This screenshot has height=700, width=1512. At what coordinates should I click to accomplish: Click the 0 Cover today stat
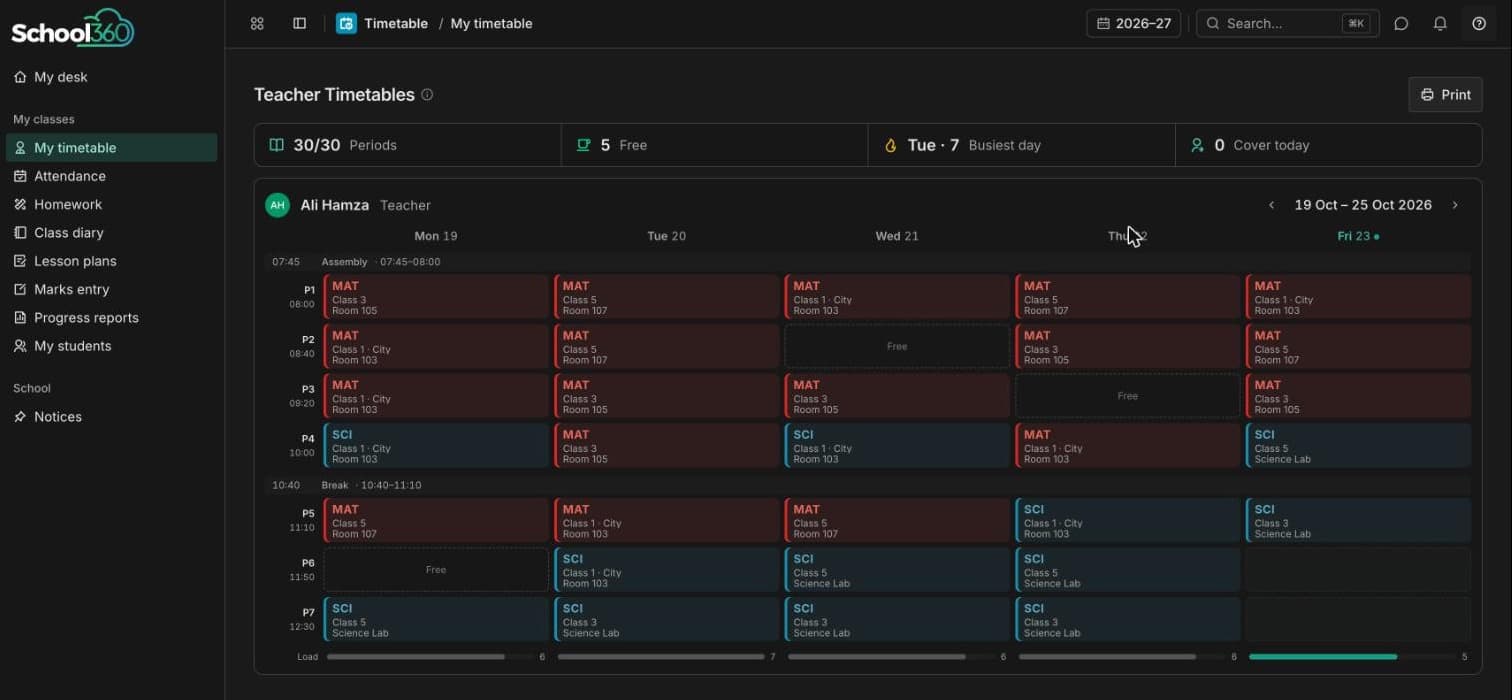(1329, 145)
